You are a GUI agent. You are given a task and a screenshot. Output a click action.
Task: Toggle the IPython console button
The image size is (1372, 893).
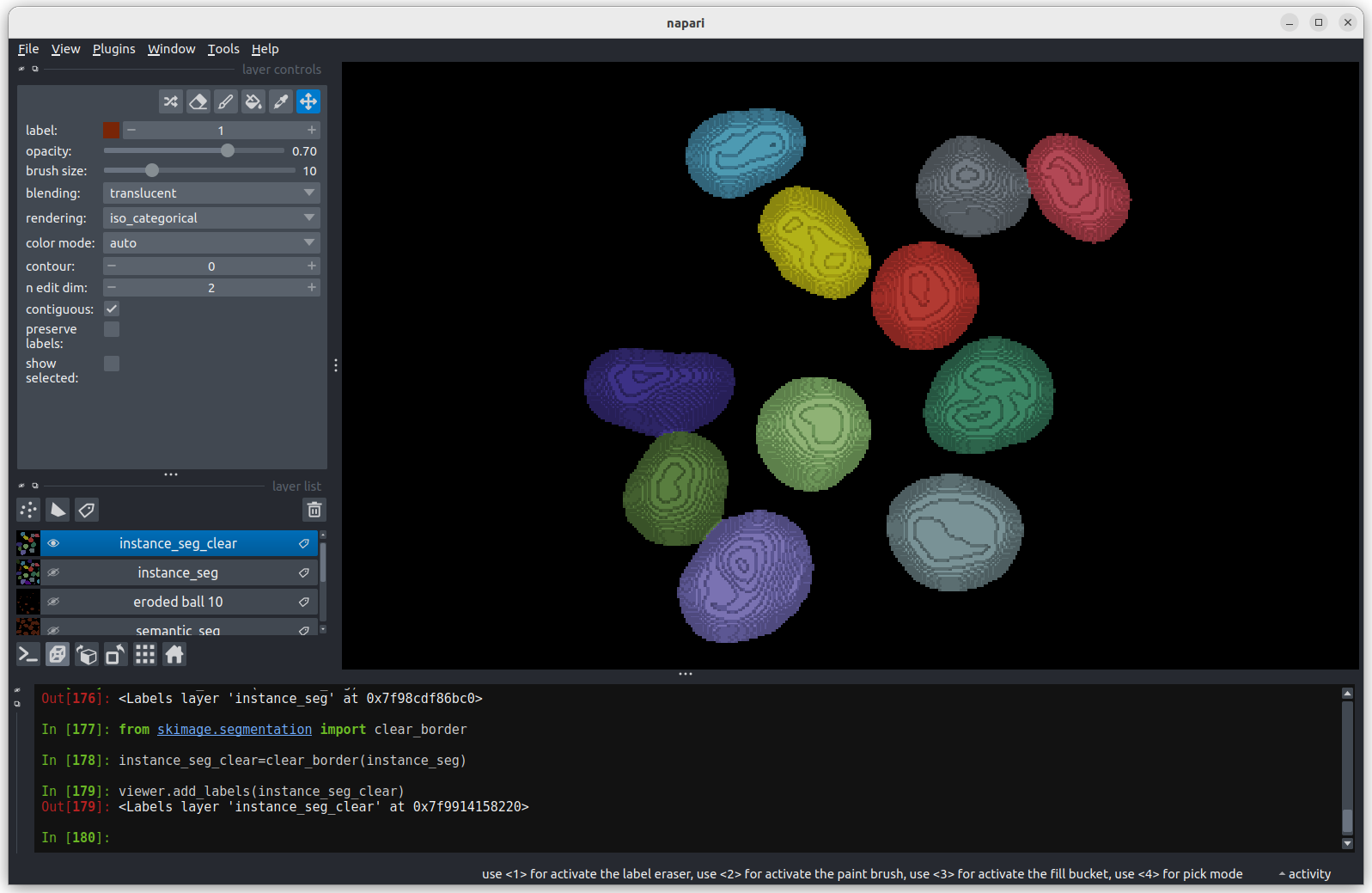(x=28, y=655)
